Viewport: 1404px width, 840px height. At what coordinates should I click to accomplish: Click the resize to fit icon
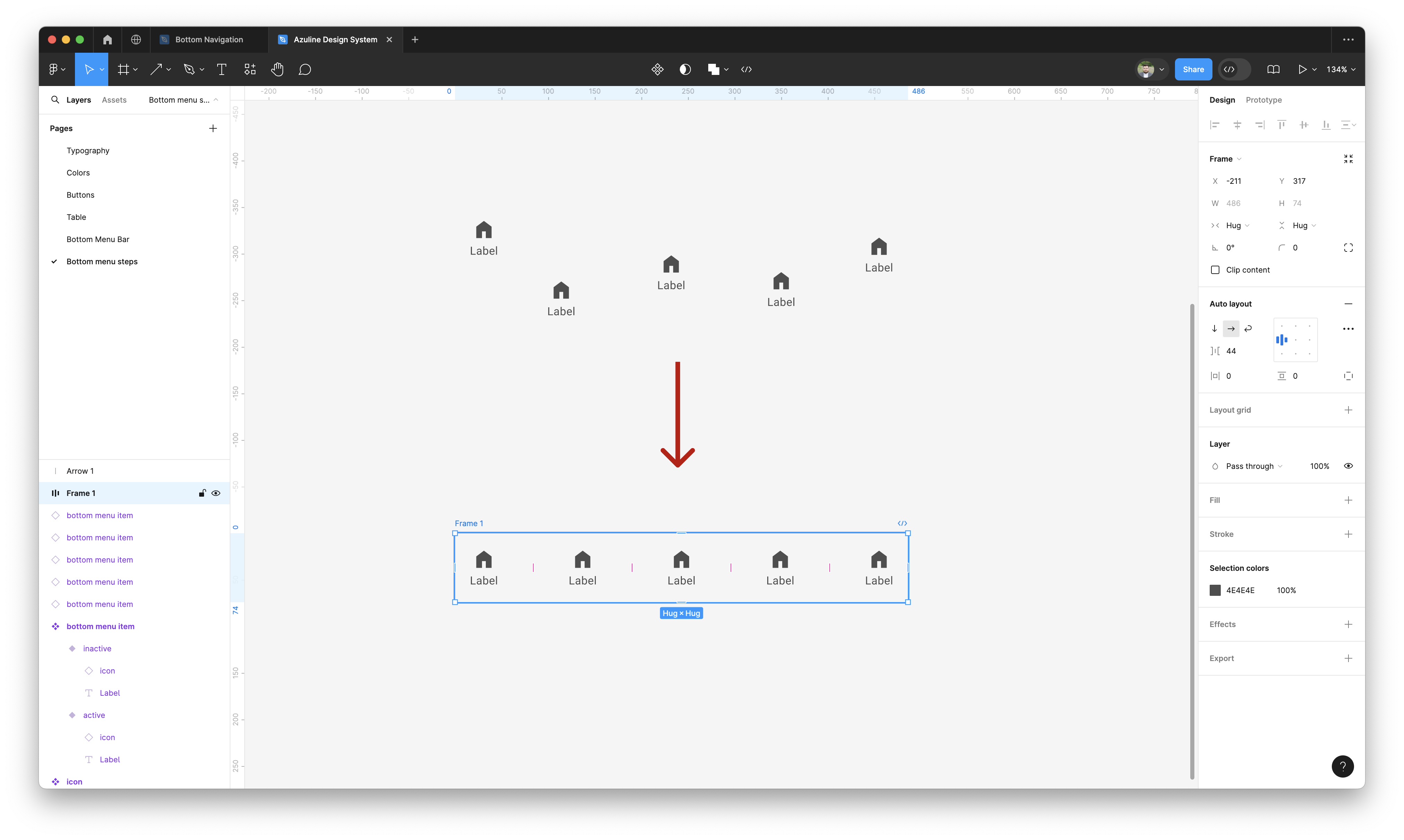point(1348,159)
